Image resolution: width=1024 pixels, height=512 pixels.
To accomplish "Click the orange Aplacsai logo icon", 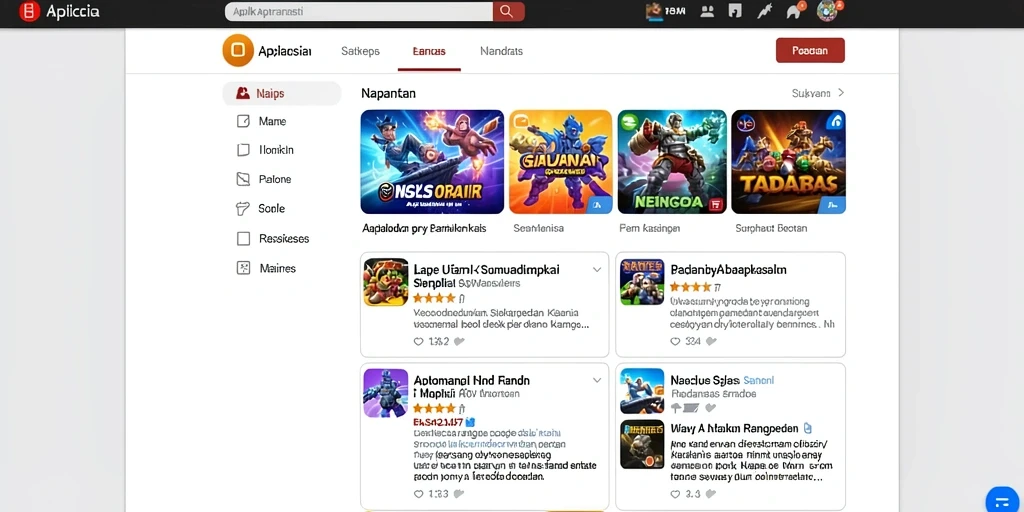I will click(238, 50).
